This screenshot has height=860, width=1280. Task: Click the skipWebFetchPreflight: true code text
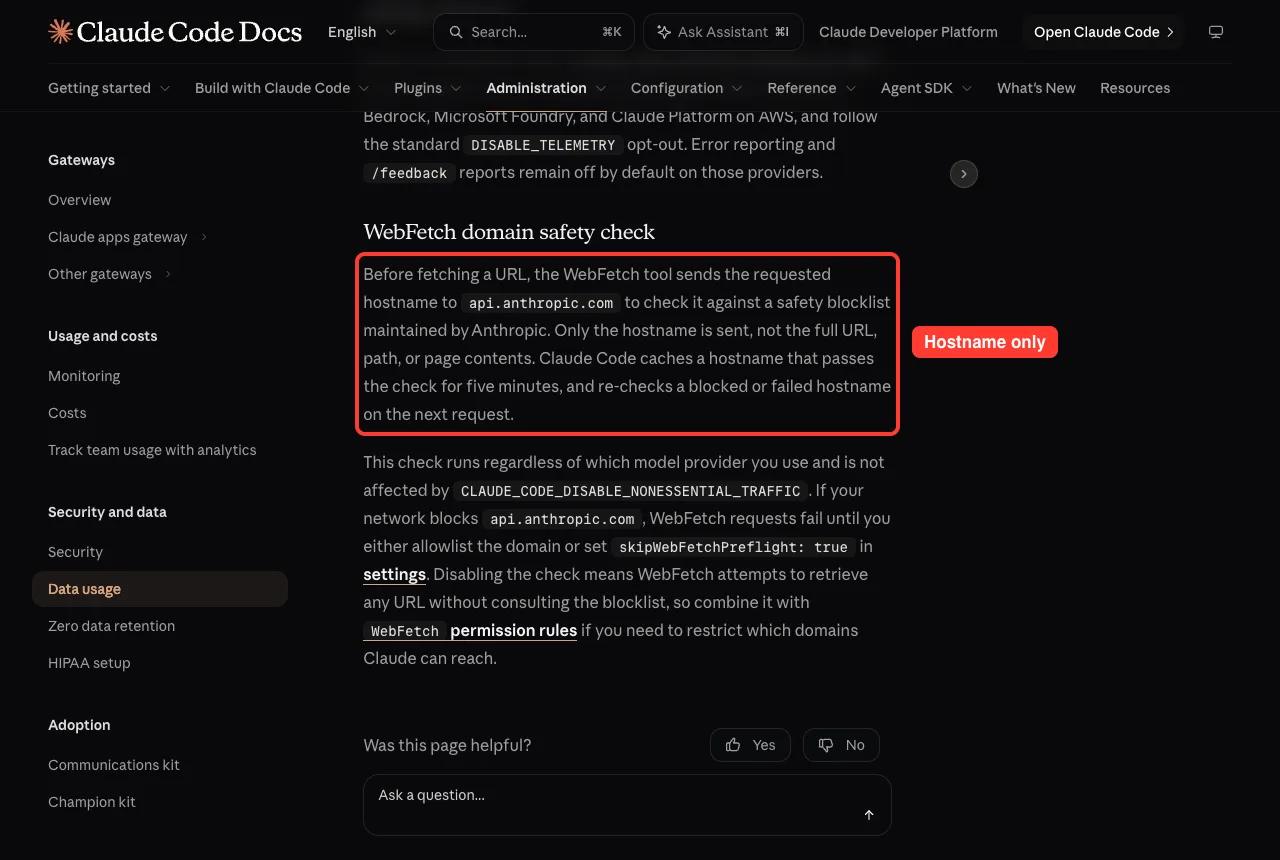(733, 547)
